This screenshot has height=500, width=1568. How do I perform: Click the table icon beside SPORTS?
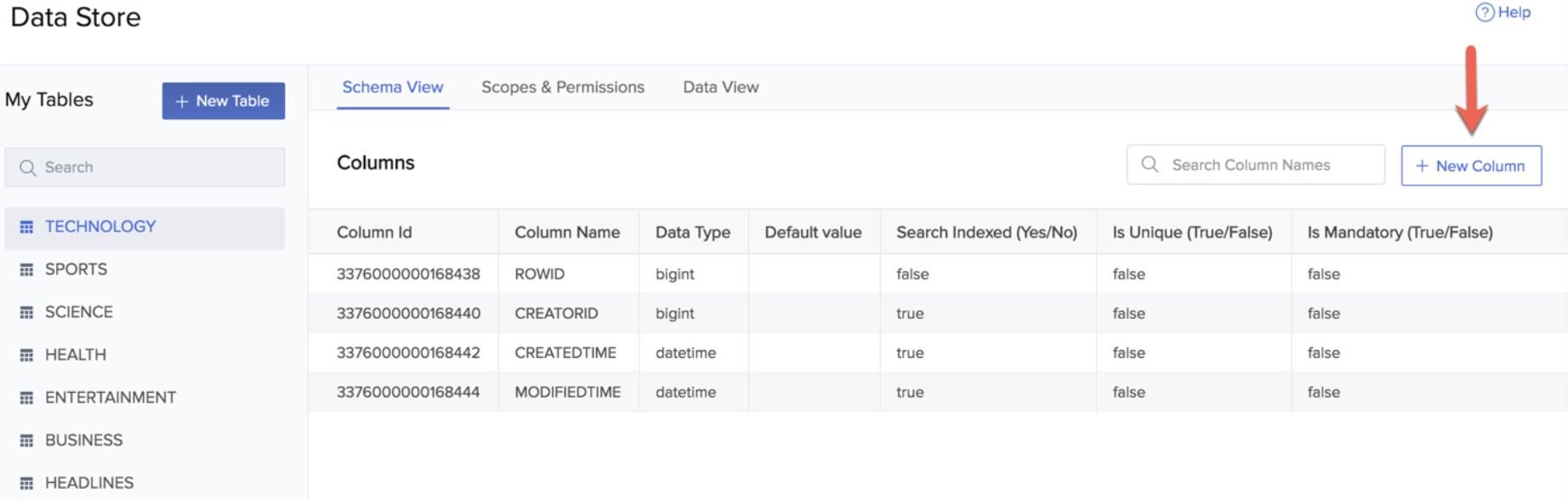26,270
